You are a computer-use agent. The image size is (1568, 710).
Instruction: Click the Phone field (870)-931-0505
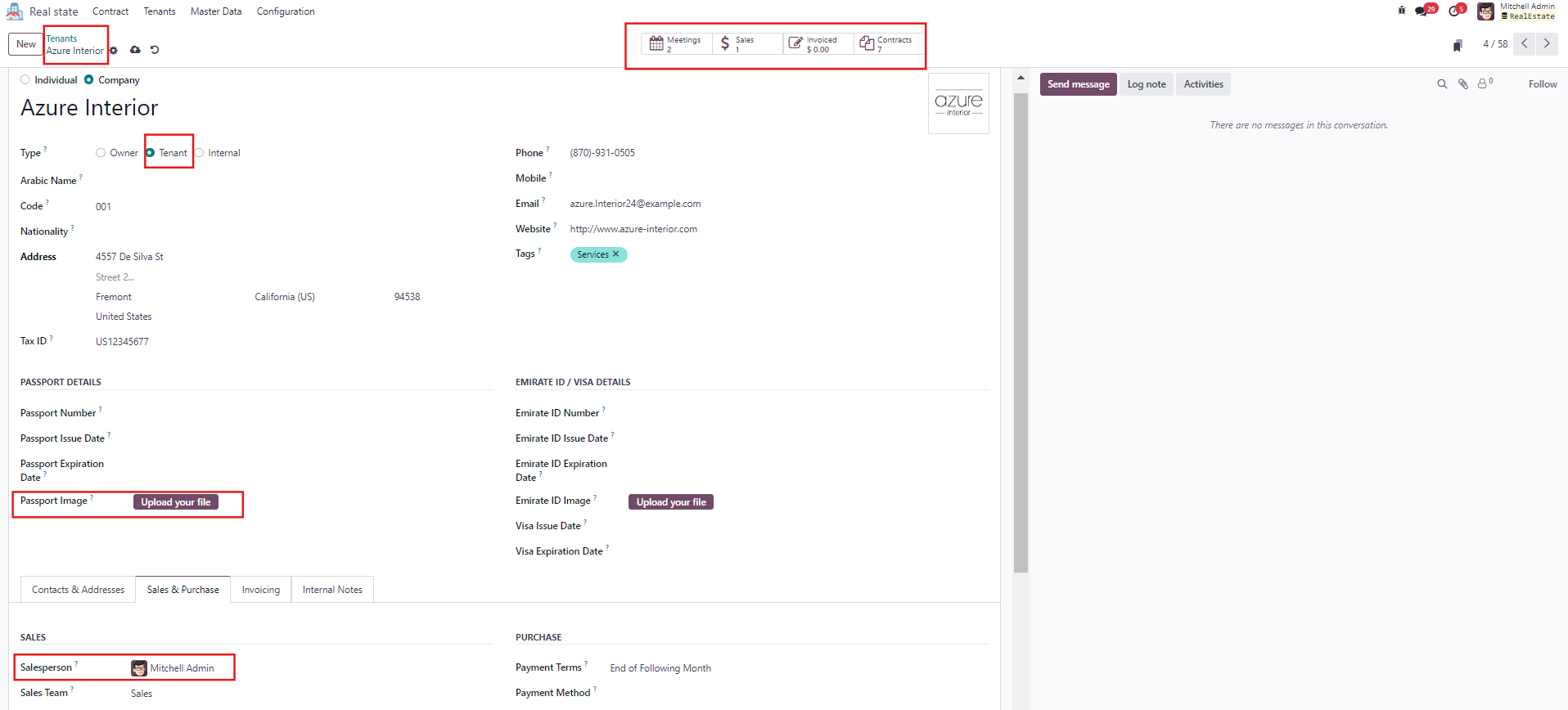(778, 153)
